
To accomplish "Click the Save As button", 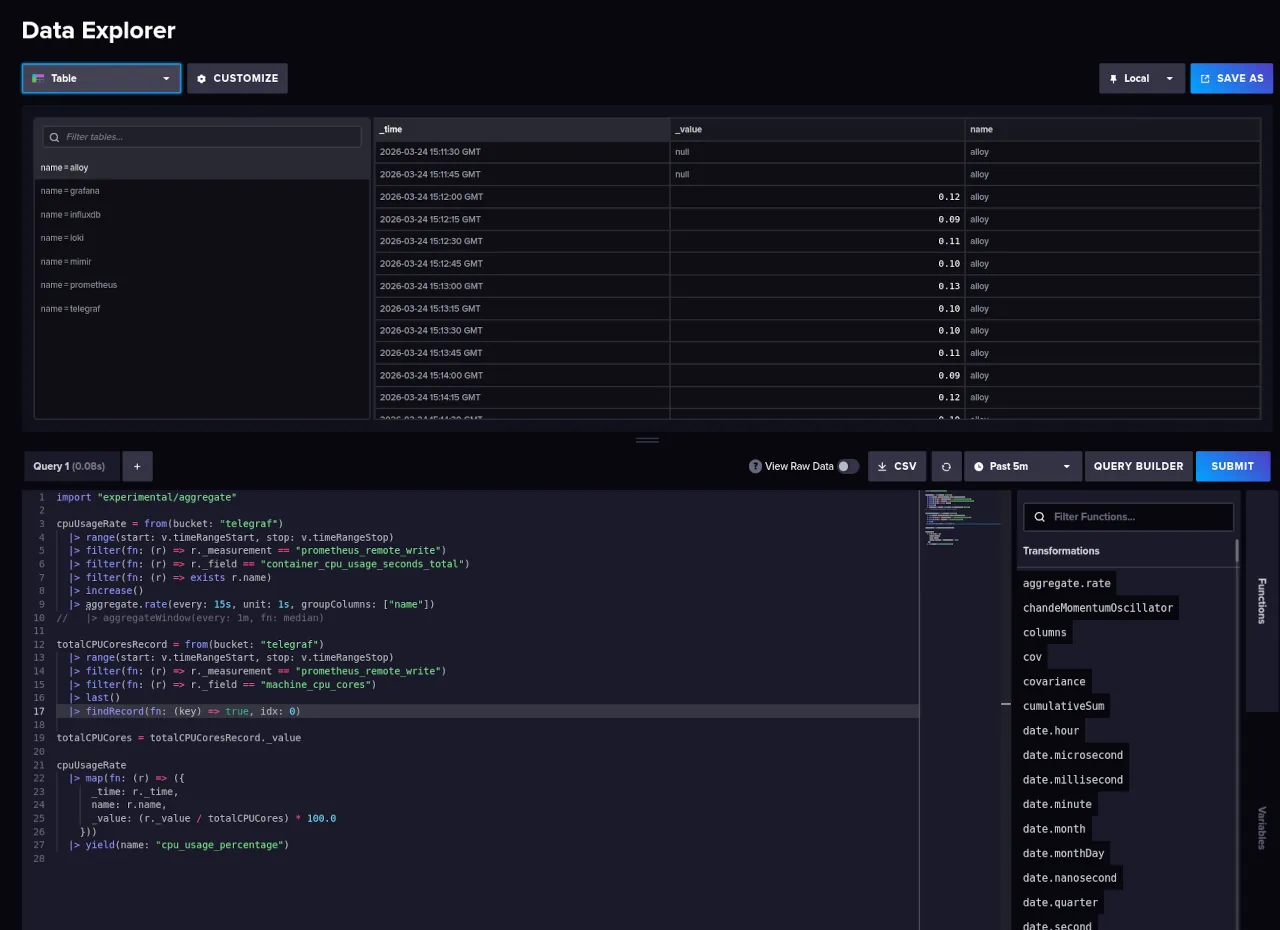I will 1231,78.
